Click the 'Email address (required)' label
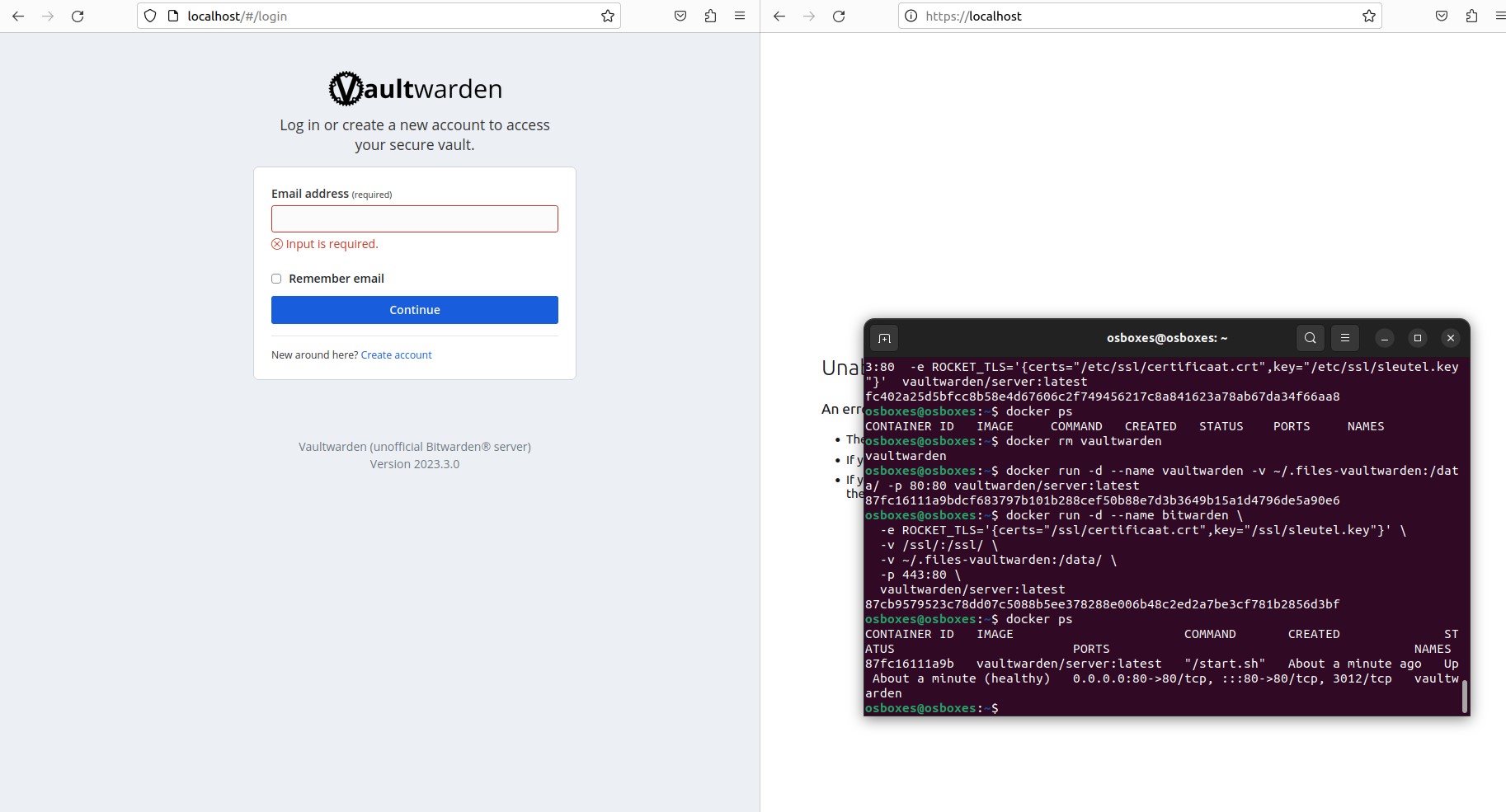The width and height of the screenshot is (1506, 812). click(332, 194)
